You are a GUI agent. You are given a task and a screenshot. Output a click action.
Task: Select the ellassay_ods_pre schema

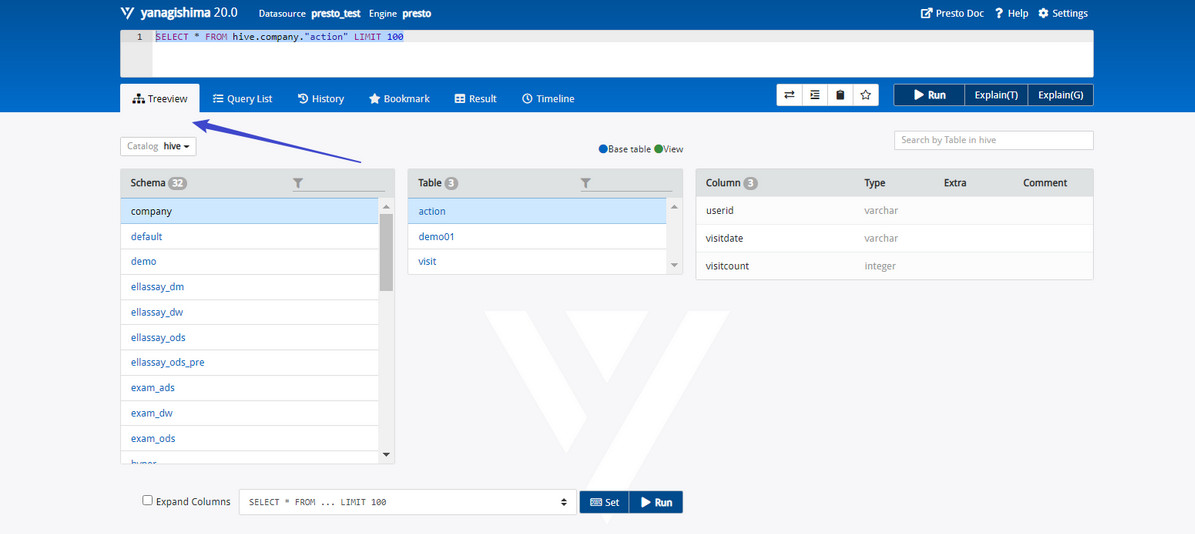[x=249, y=363]
